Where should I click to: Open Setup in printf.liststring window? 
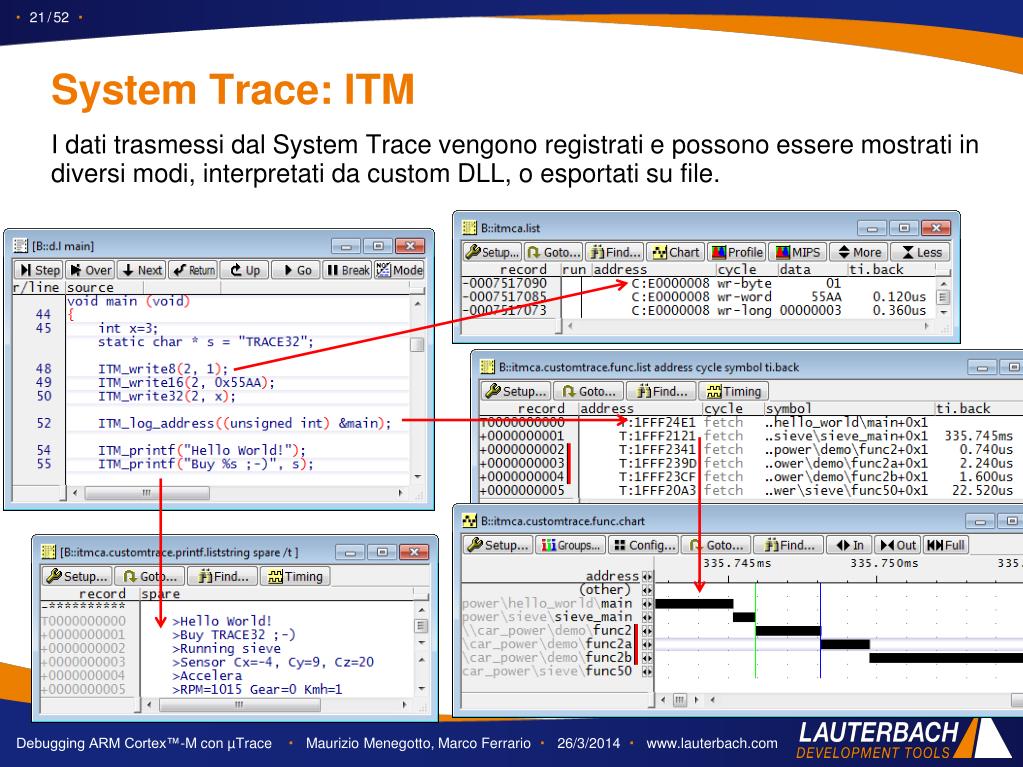click(77, 576)
